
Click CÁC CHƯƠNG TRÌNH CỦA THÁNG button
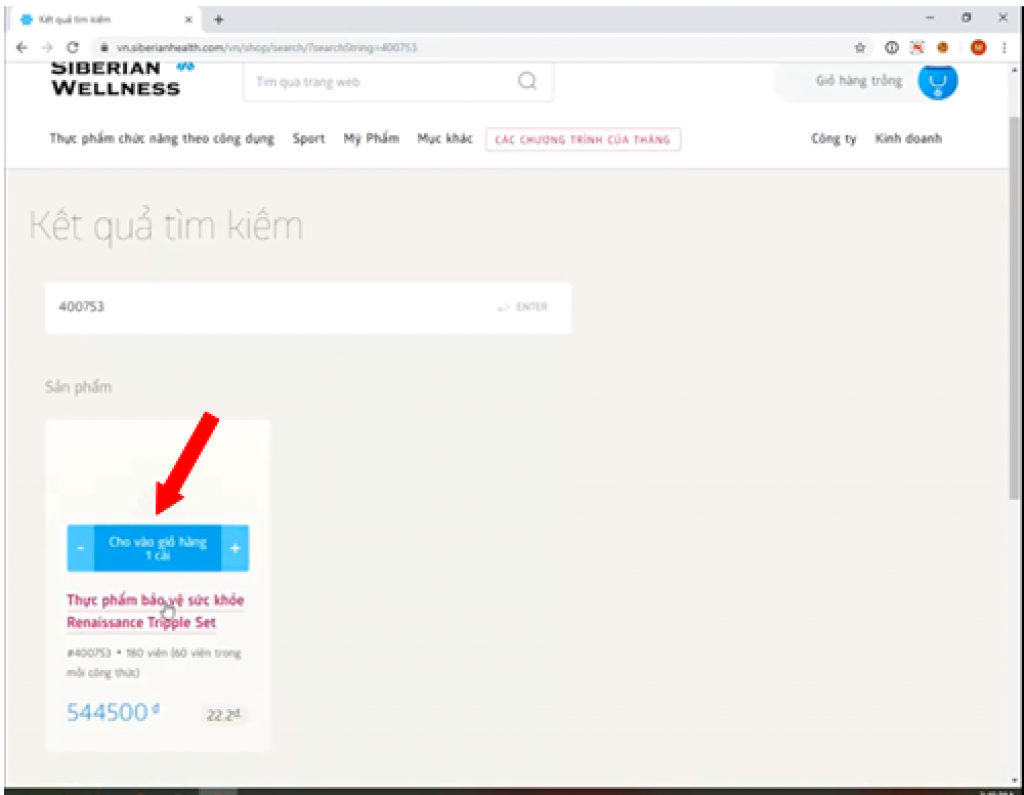coord(582,140)
